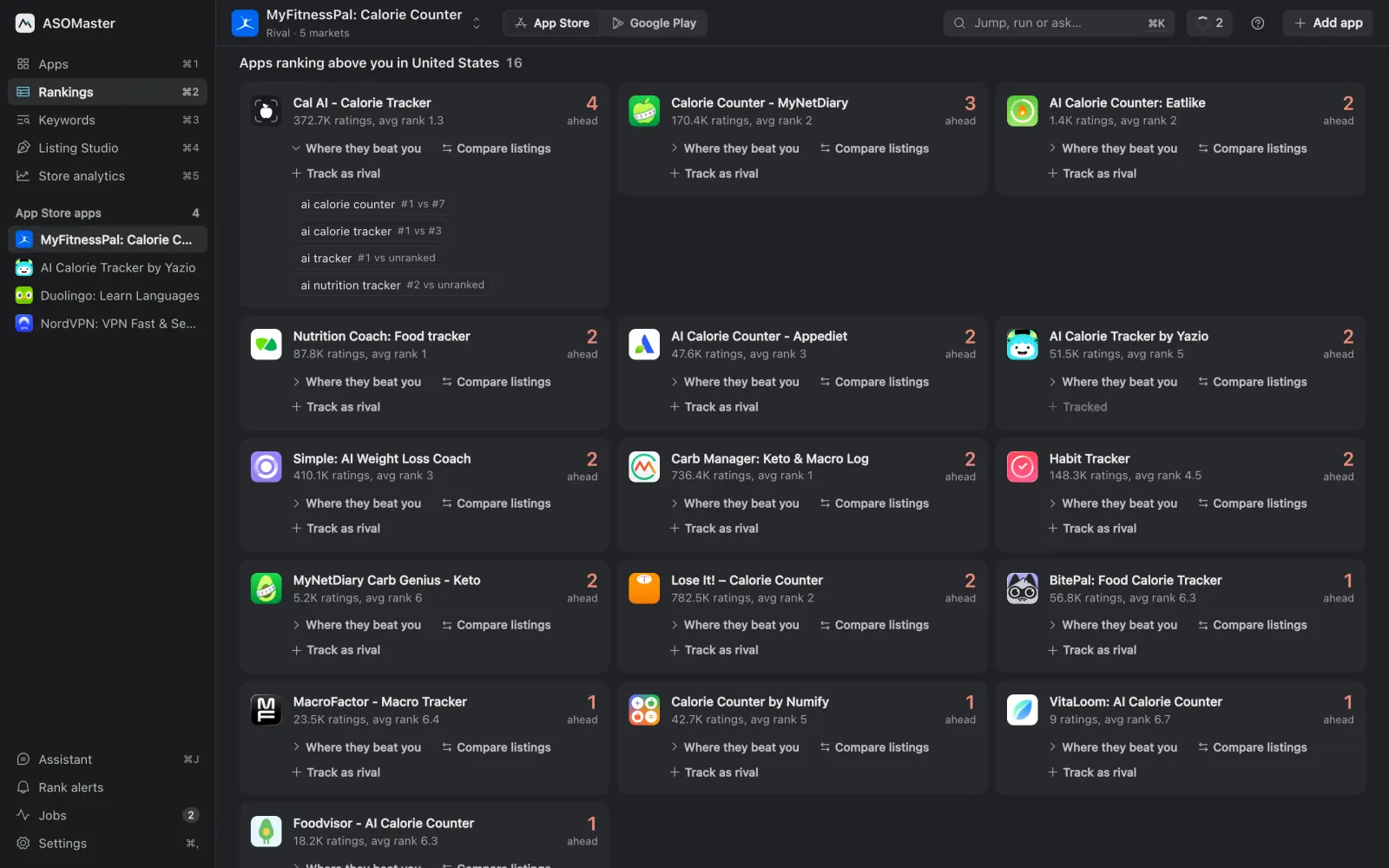The width and height of the screenshot is (1389, 868).
Task: Click the MyNetDiary Carb Genius icon
Action: 266,589
